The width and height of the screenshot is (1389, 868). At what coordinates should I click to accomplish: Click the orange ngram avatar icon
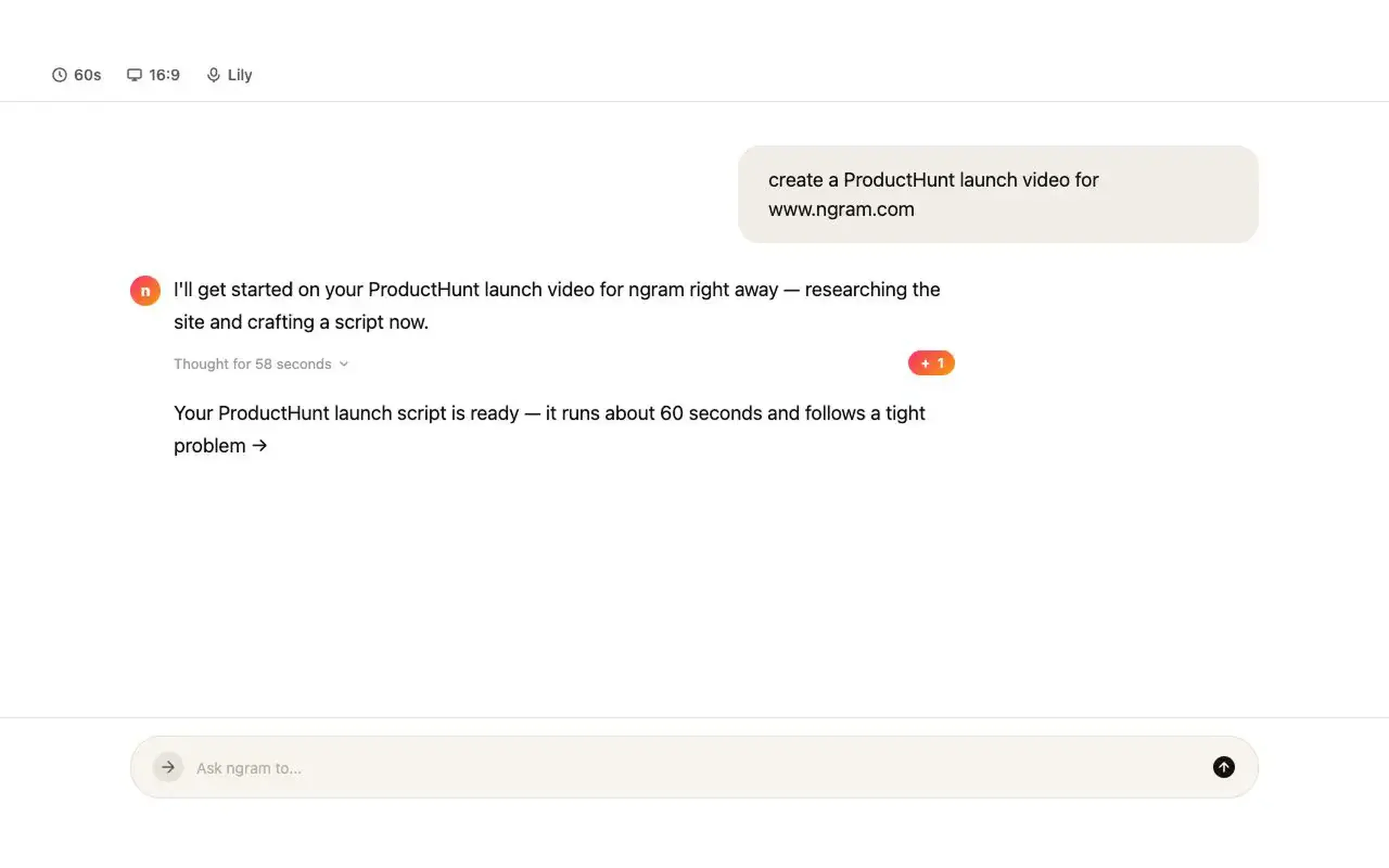tap(145, 290)
